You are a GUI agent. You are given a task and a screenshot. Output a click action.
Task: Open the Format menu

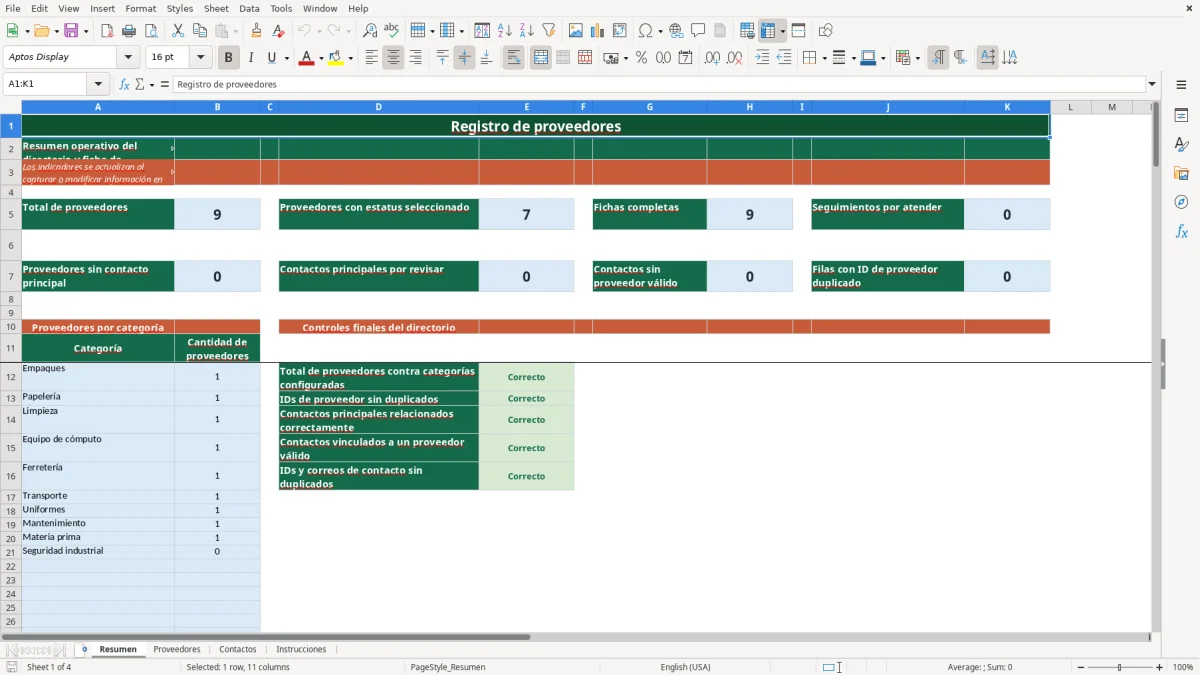point(140,8)
